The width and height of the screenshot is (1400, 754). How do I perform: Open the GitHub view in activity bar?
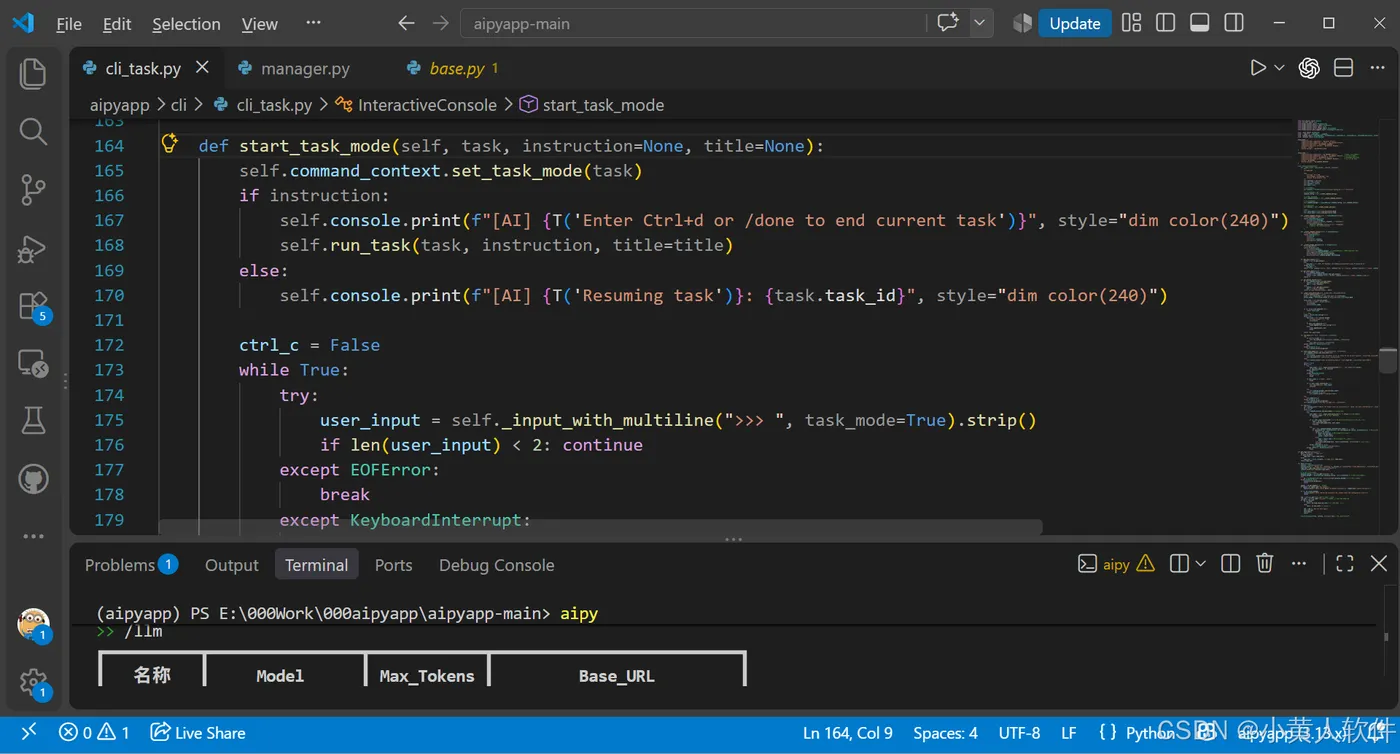pos(33,479)
